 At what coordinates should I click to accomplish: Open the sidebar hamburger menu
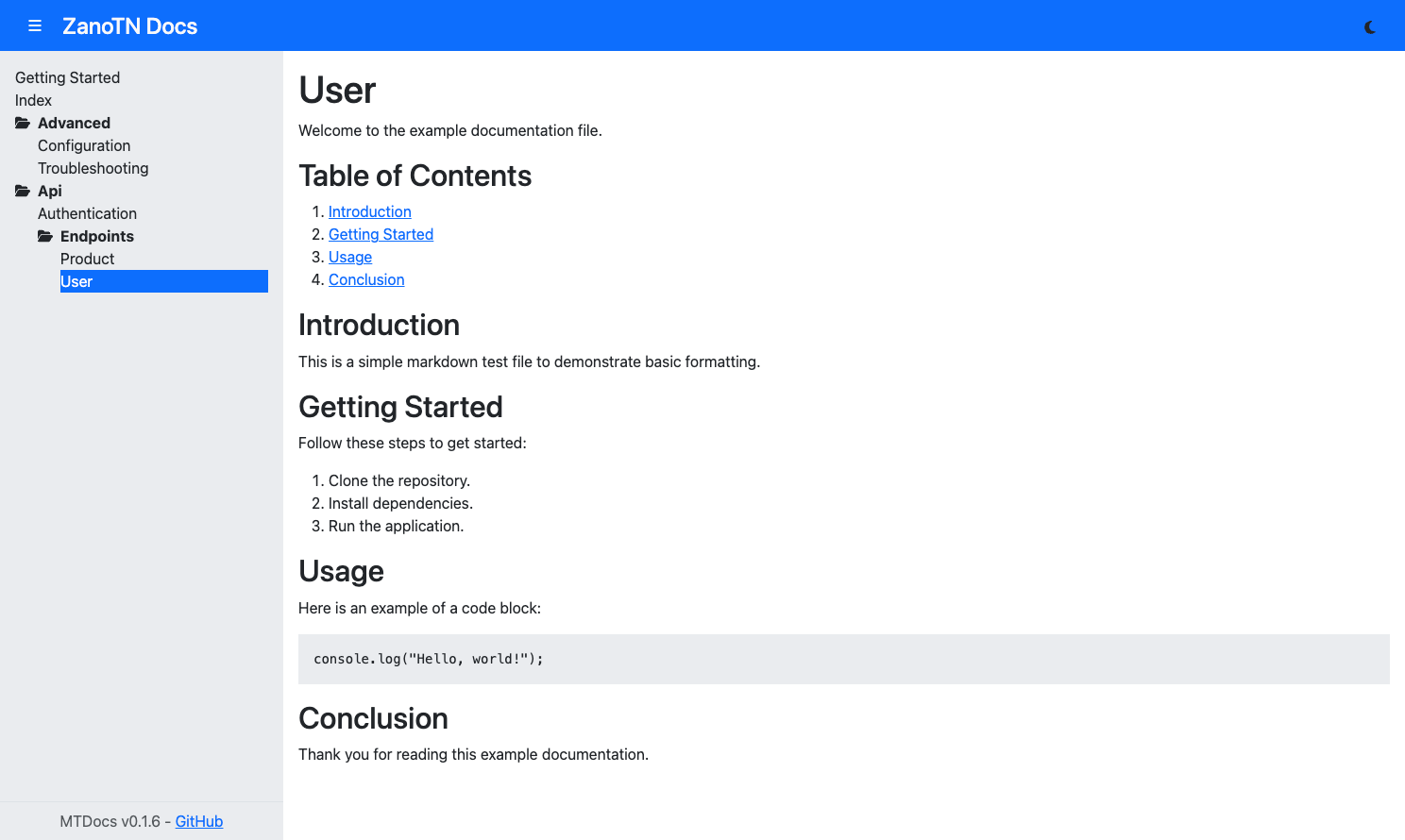click(35, 25)
